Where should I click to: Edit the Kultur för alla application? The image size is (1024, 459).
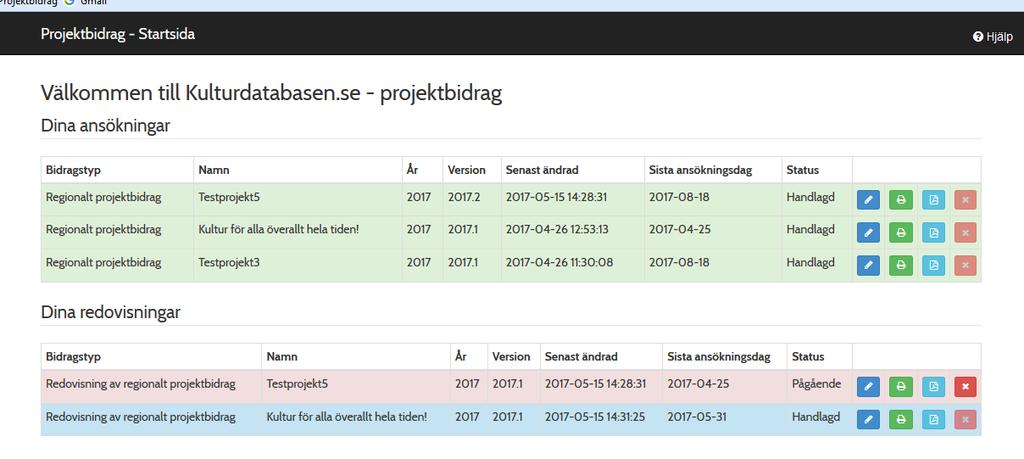868,232
